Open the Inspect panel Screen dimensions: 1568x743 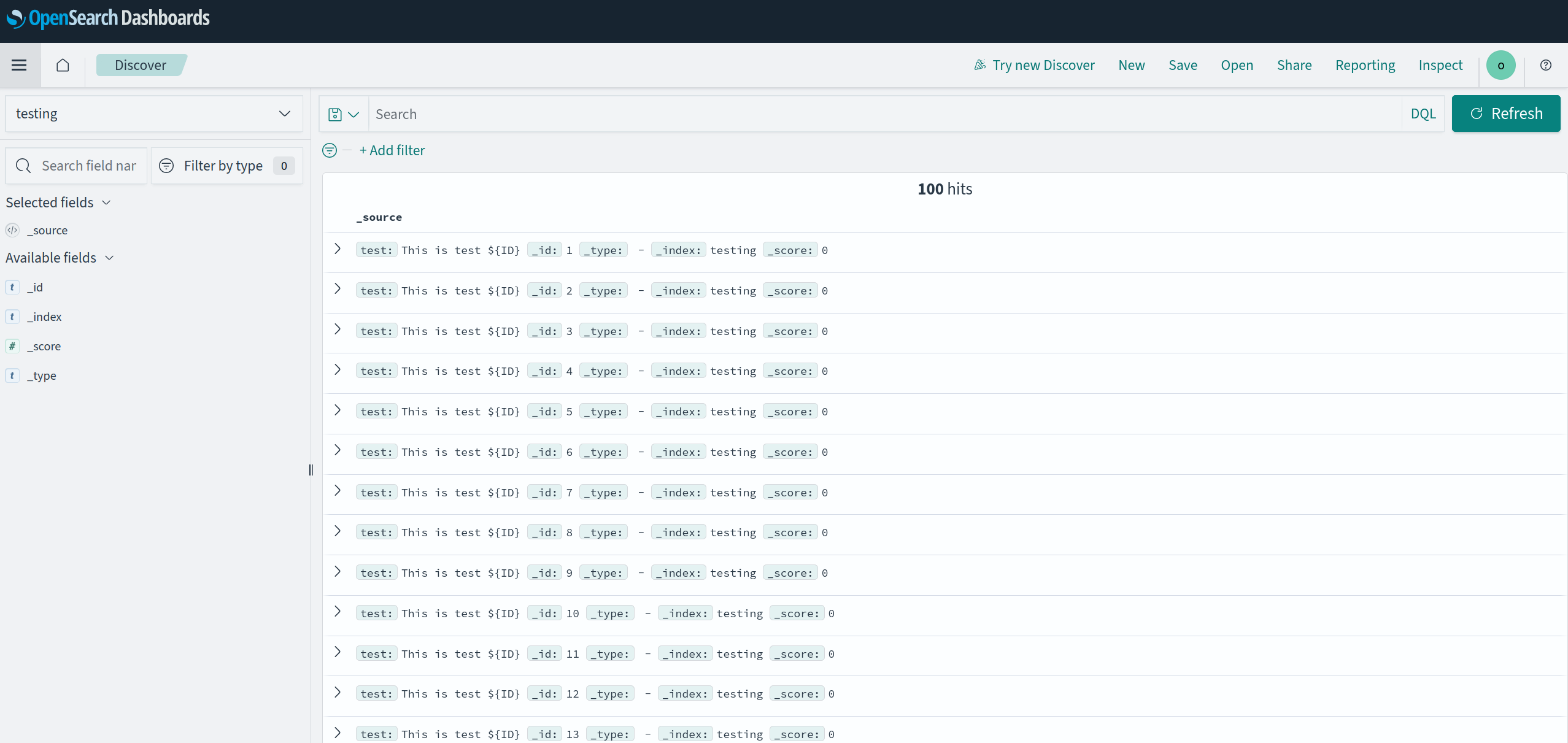click(x=1440, y=65)
